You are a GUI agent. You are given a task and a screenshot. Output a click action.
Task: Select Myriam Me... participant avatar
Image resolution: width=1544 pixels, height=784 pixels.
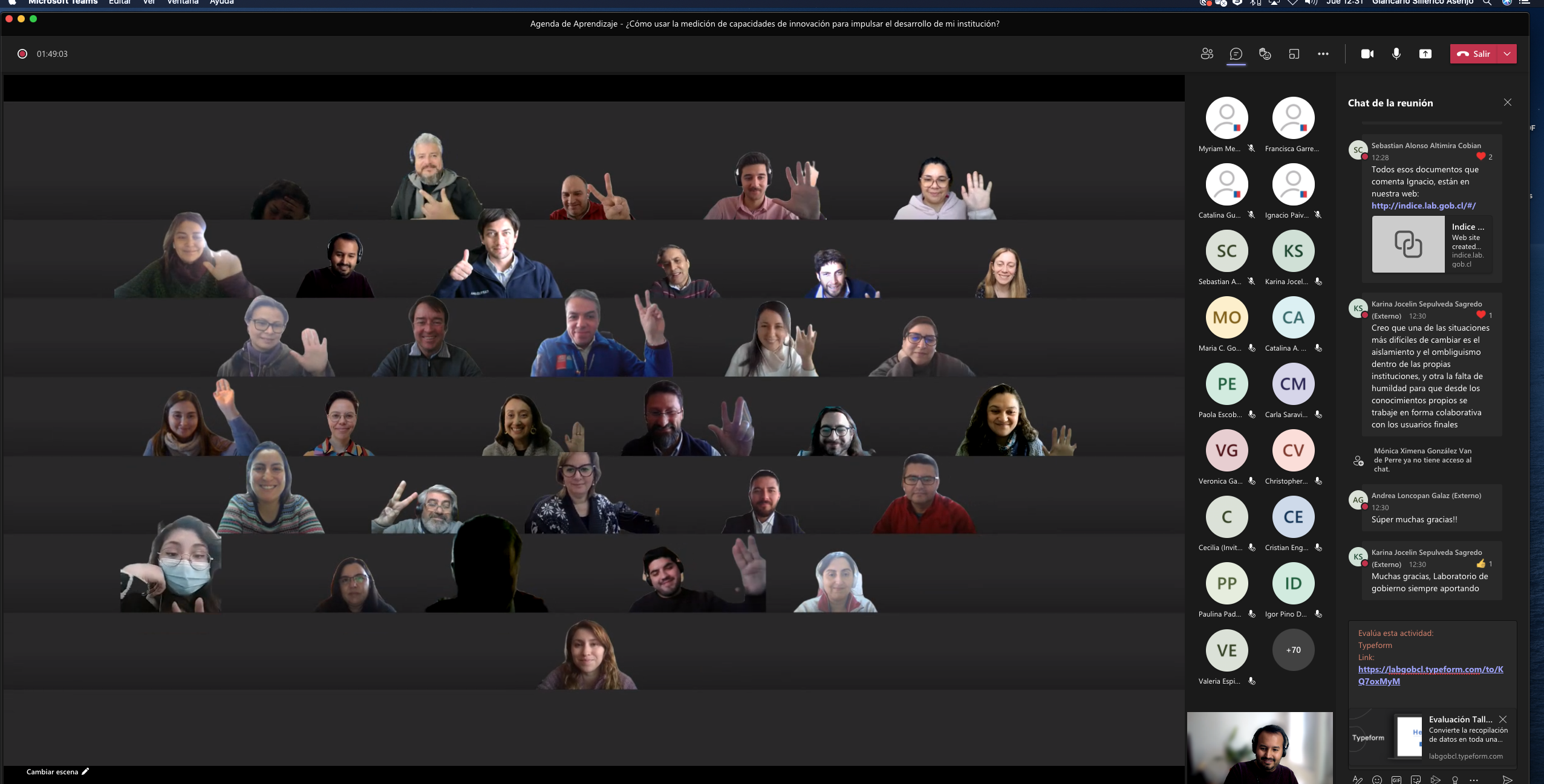tap(1226, 118)
